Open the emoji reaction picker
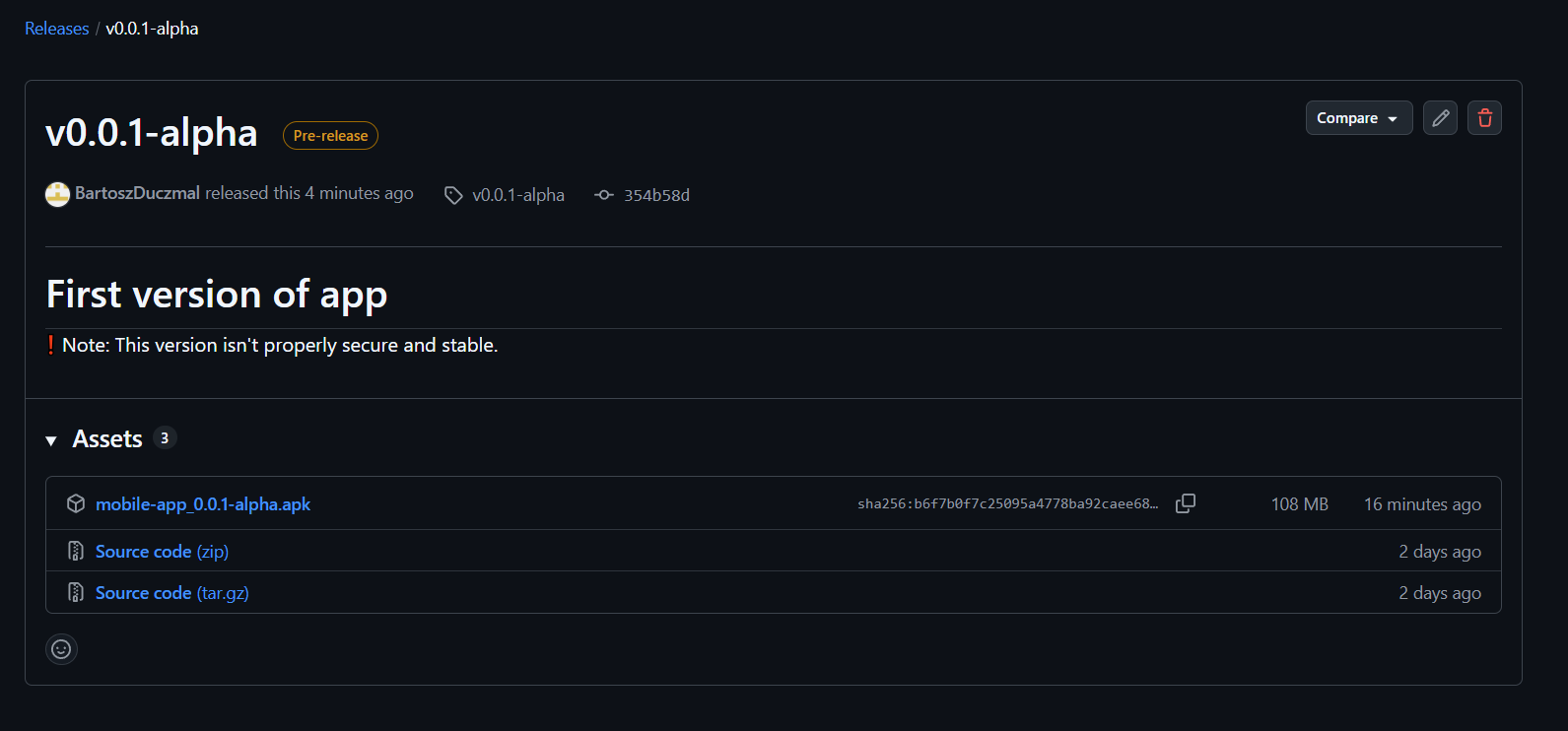This screenshot has width=1568, height=731. coord(61,649)
